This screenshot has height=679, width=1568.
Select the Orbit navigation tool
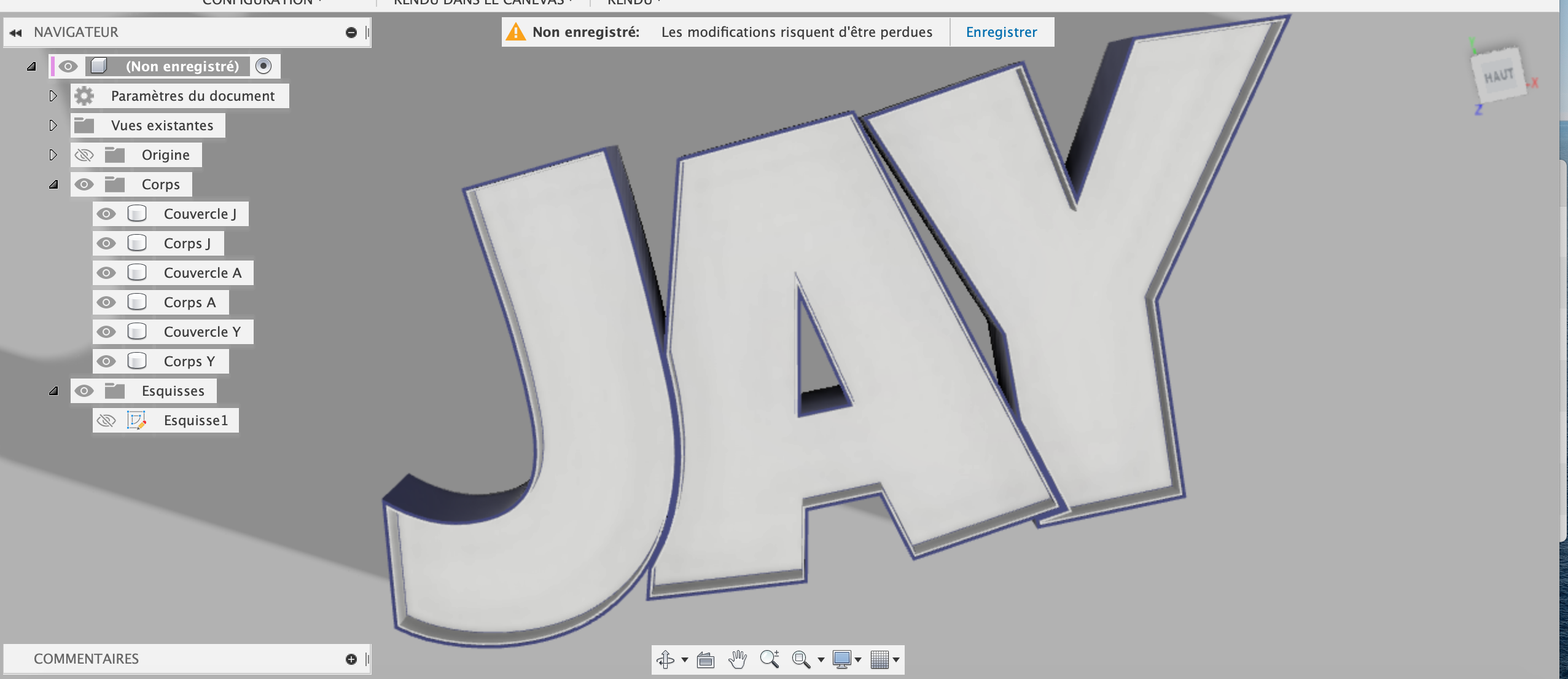point(665,659)
